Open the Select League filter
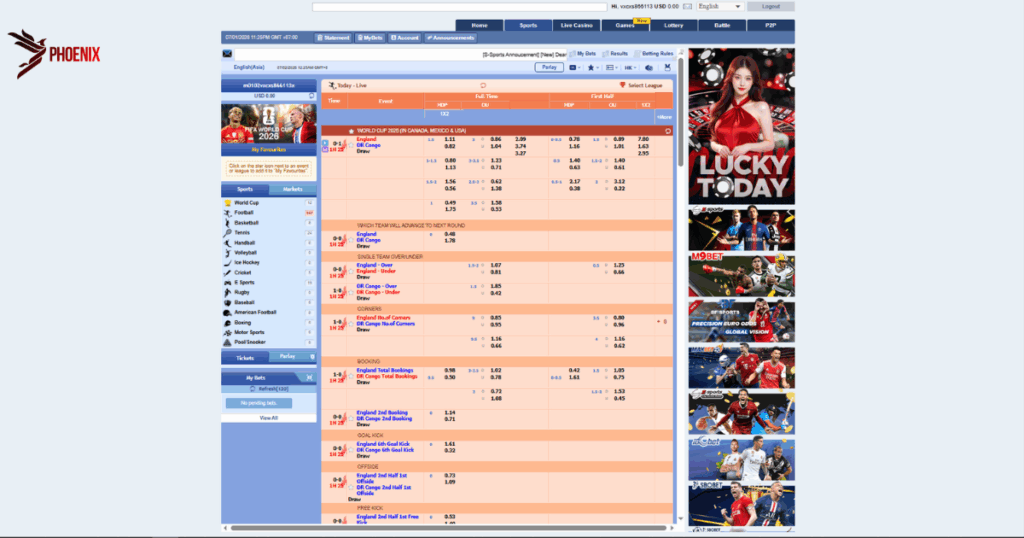The image size is (1024, 538). point(641,86)
